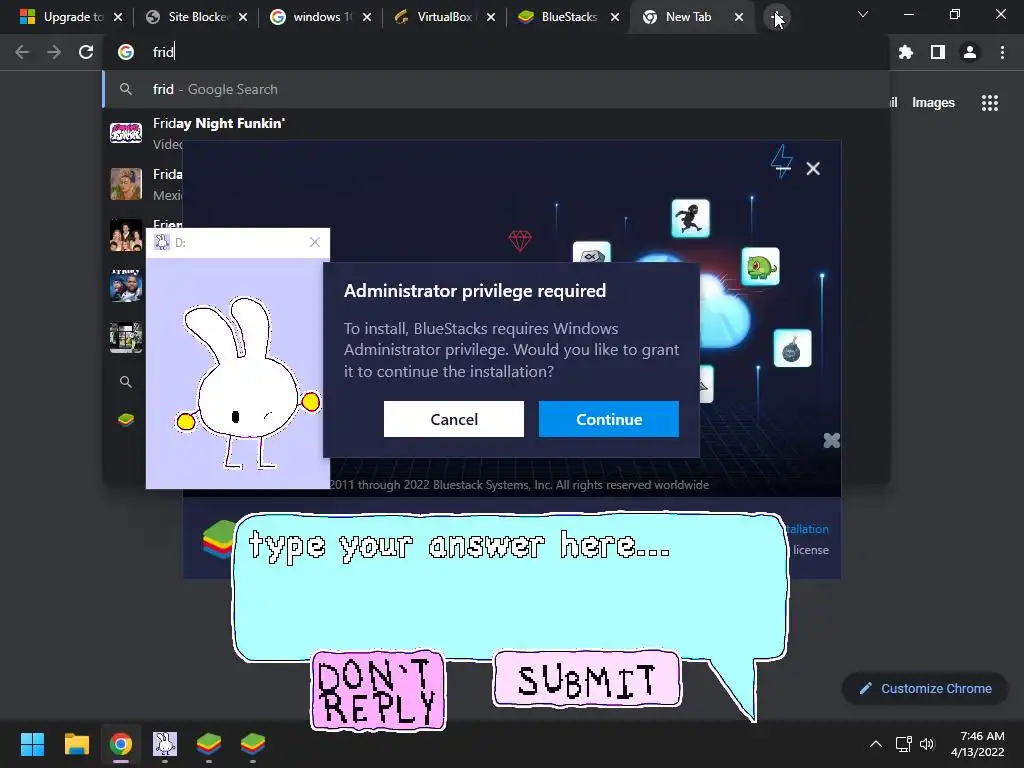Toggle the Chrome side panel icon
The height and width of the screenshot is (768, 1024).
(x=938, y=52)
